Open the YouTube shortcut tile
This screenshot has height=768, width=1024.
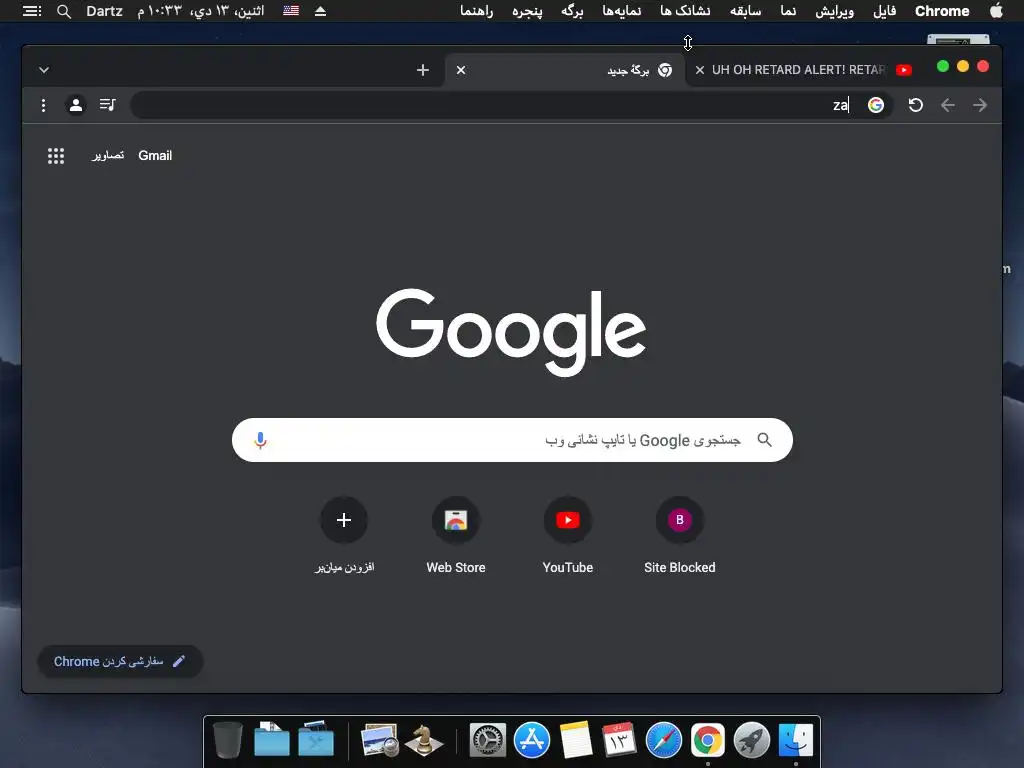tap(568, 536)
